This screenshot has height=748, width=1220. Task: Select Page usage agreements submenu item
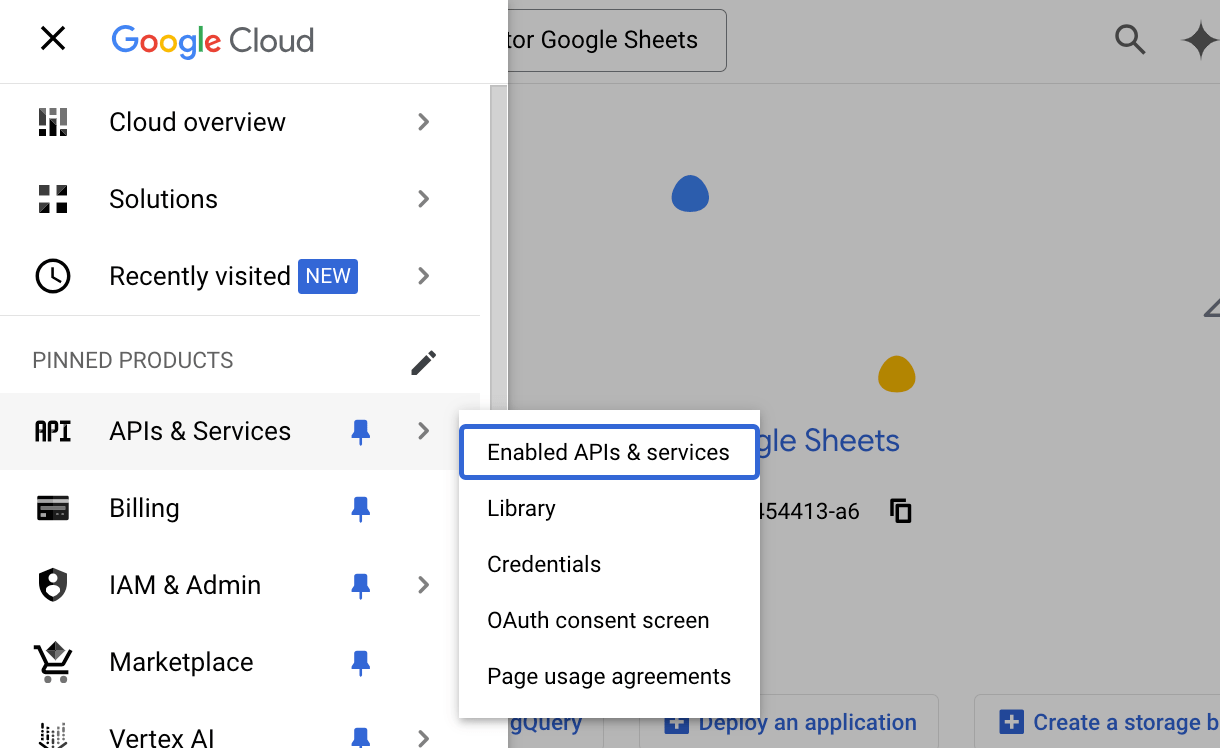609,676
